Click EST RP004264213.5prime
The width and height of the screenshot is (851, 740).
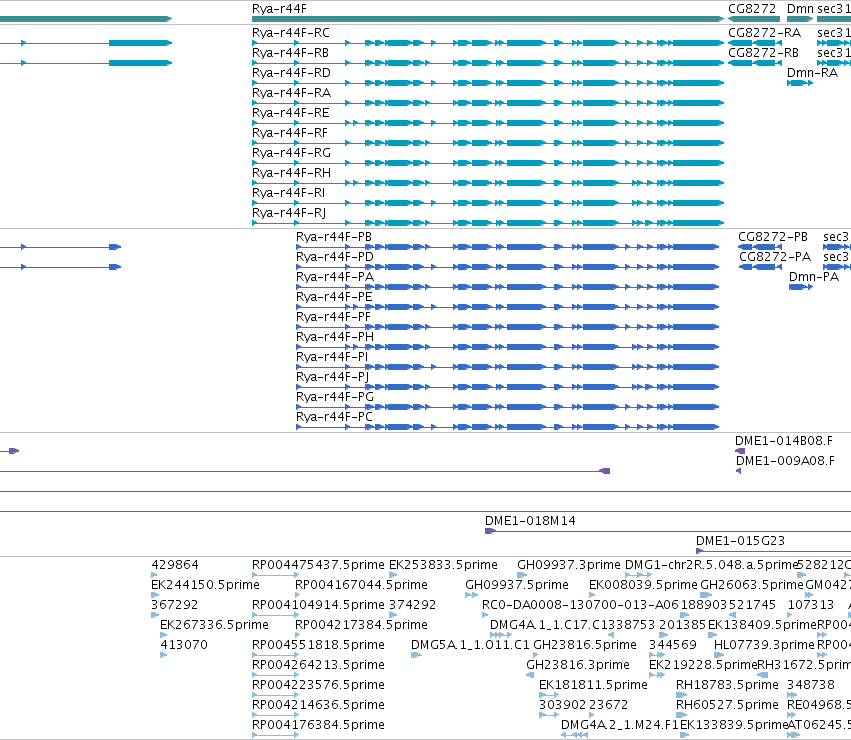318,666
